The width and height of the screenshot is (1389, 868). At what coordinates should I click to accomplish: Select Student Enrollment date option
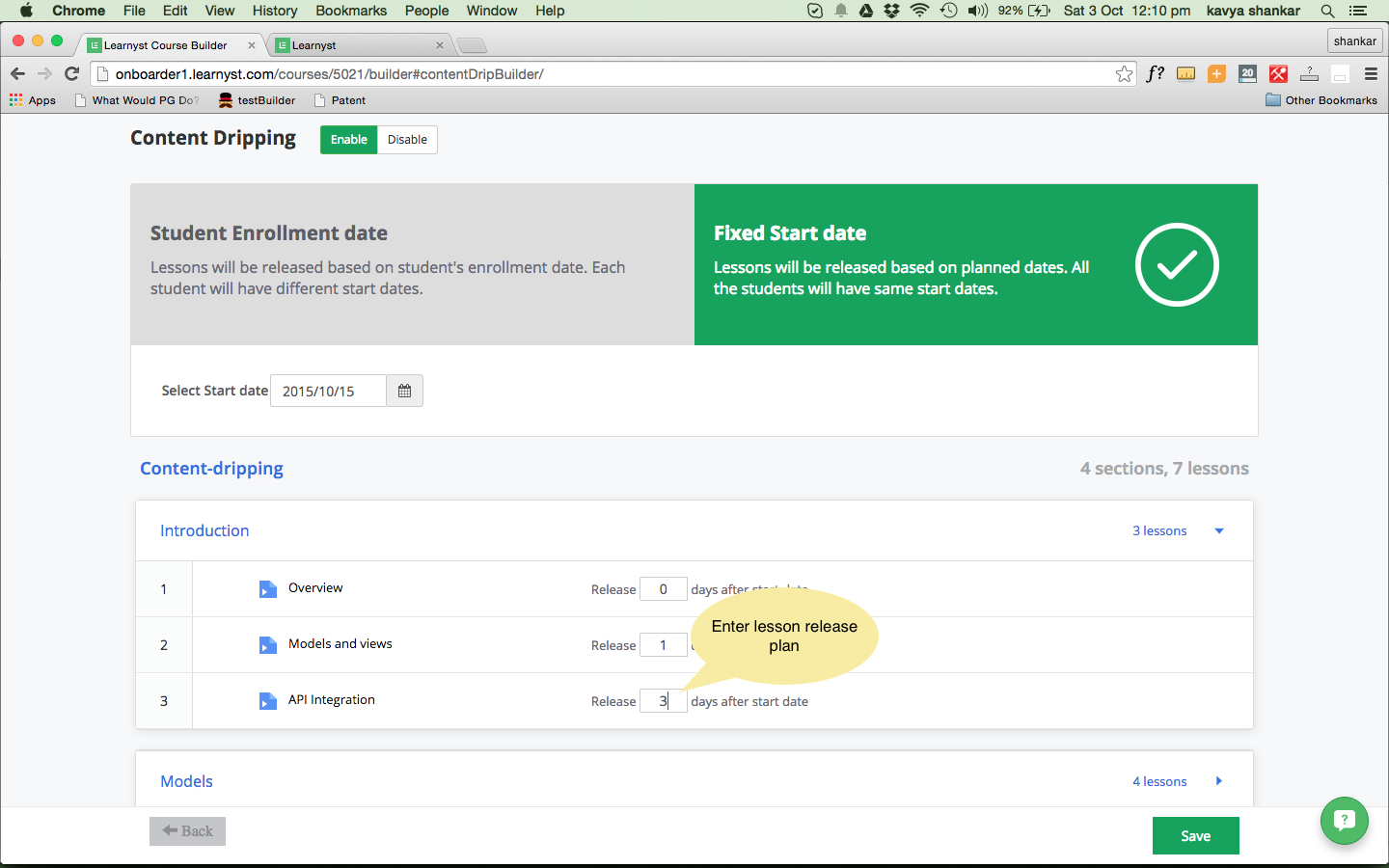(x=413, y=264)
